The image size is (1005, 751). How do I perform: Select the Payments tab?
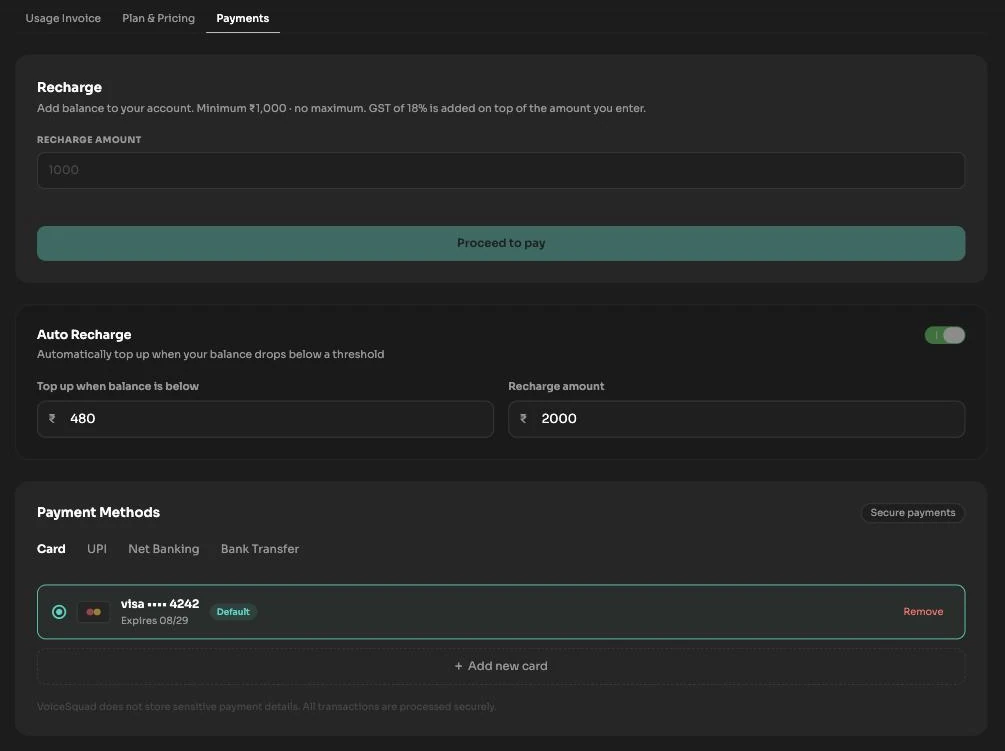pos(242,18)
